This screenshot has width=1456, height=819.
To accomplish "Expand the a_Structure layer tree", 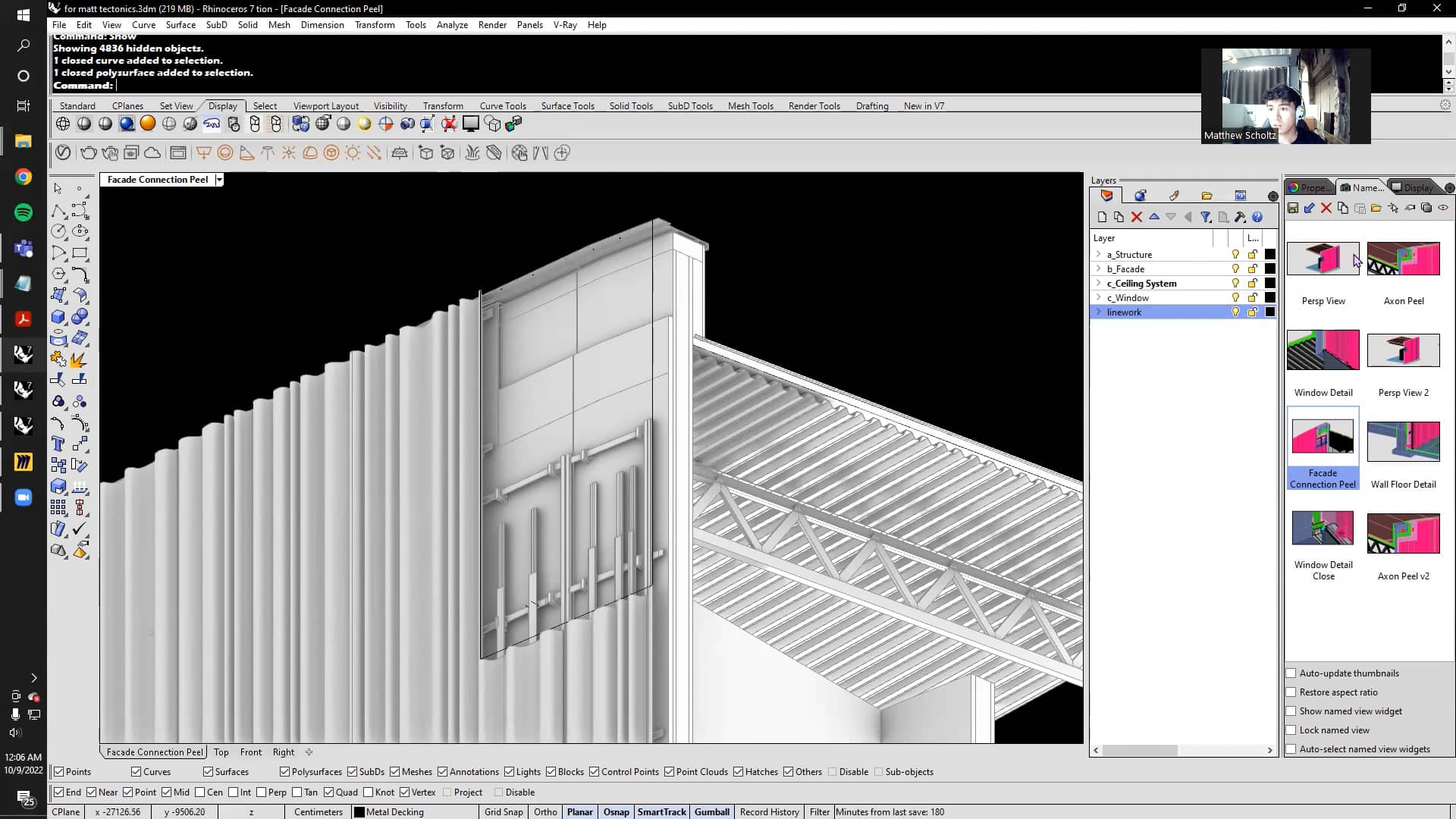I will [x=1100, y=254].
